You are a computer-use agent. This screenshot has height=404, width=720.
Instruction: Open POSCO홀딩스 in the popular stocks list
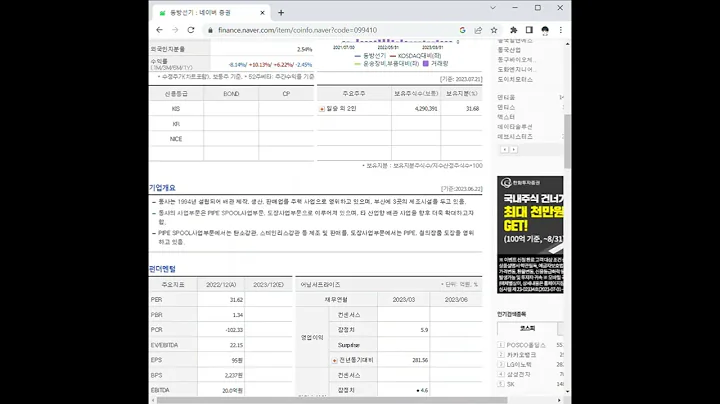point(526,345)
